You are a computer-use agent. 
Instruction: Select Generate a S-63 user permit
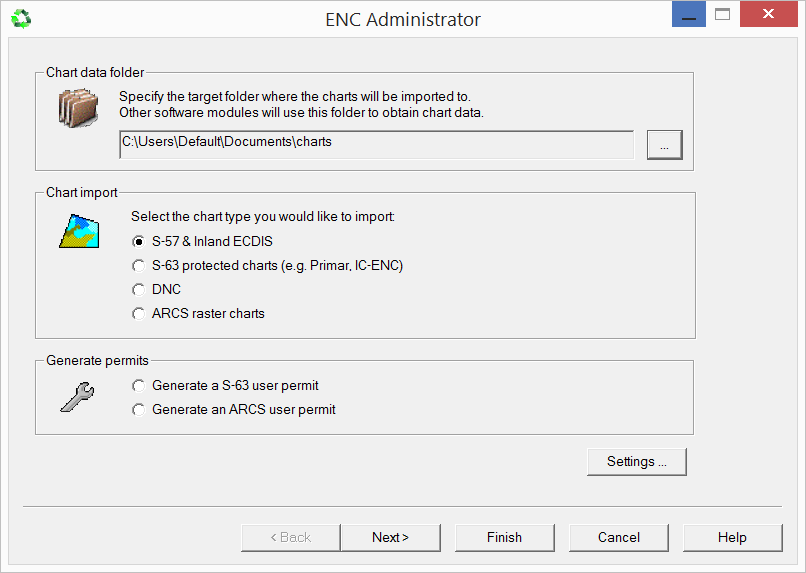(x=139, y=385)
